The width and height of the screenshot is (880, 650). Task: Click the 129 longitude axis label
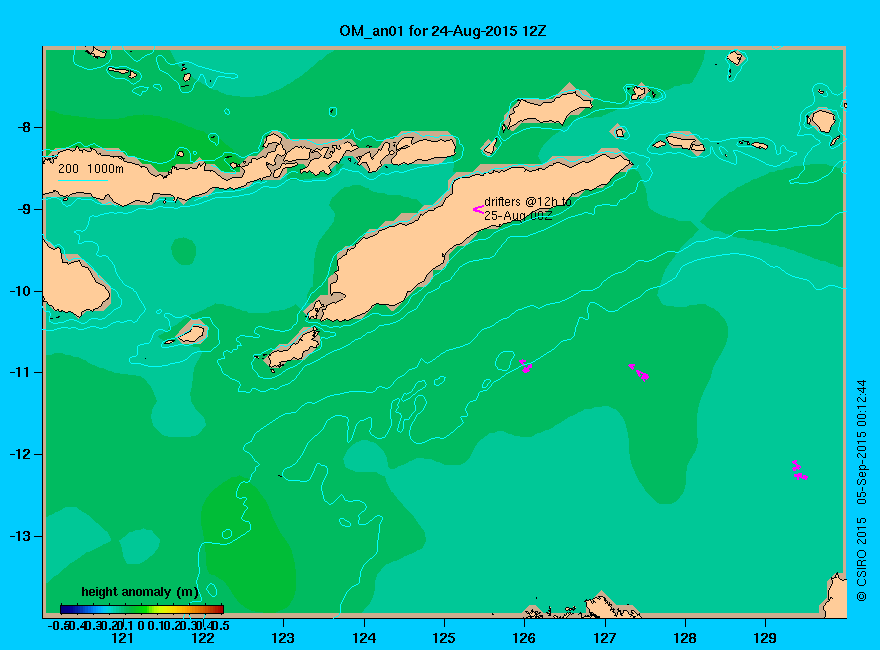click(765, 638)
